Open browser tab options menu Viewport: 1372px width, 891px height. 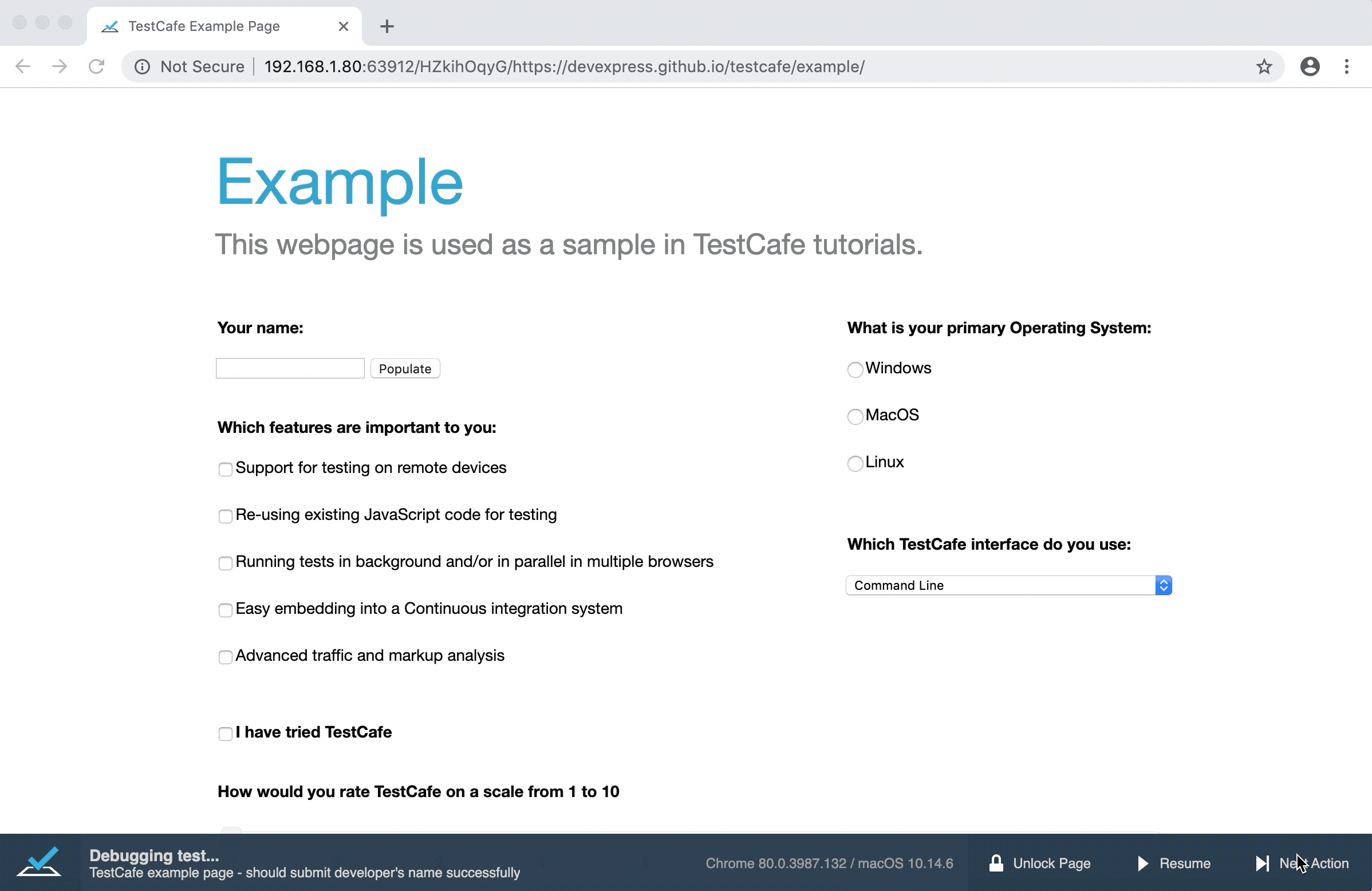[1349, 67]
